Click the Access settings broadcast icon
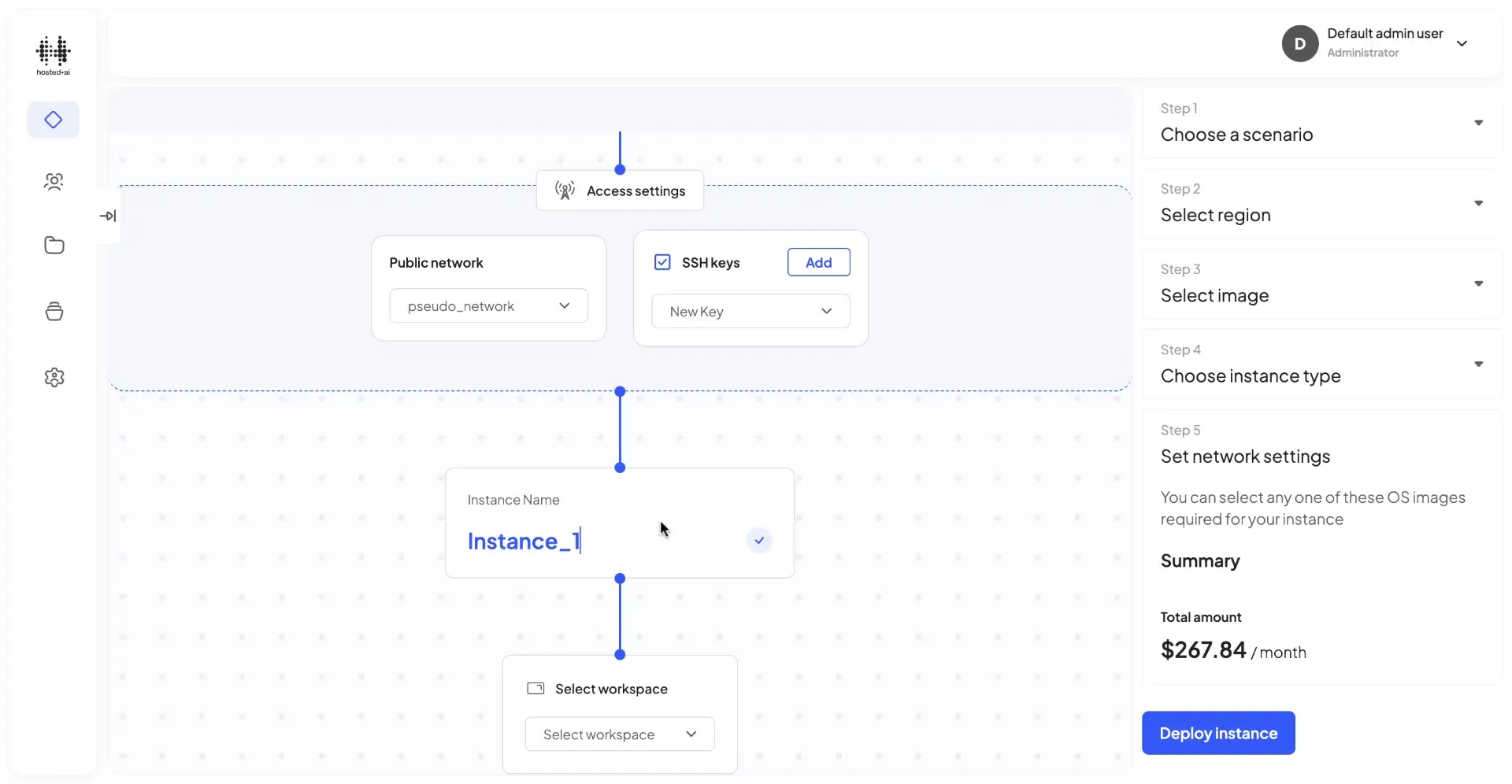 (x=564, y=190)
